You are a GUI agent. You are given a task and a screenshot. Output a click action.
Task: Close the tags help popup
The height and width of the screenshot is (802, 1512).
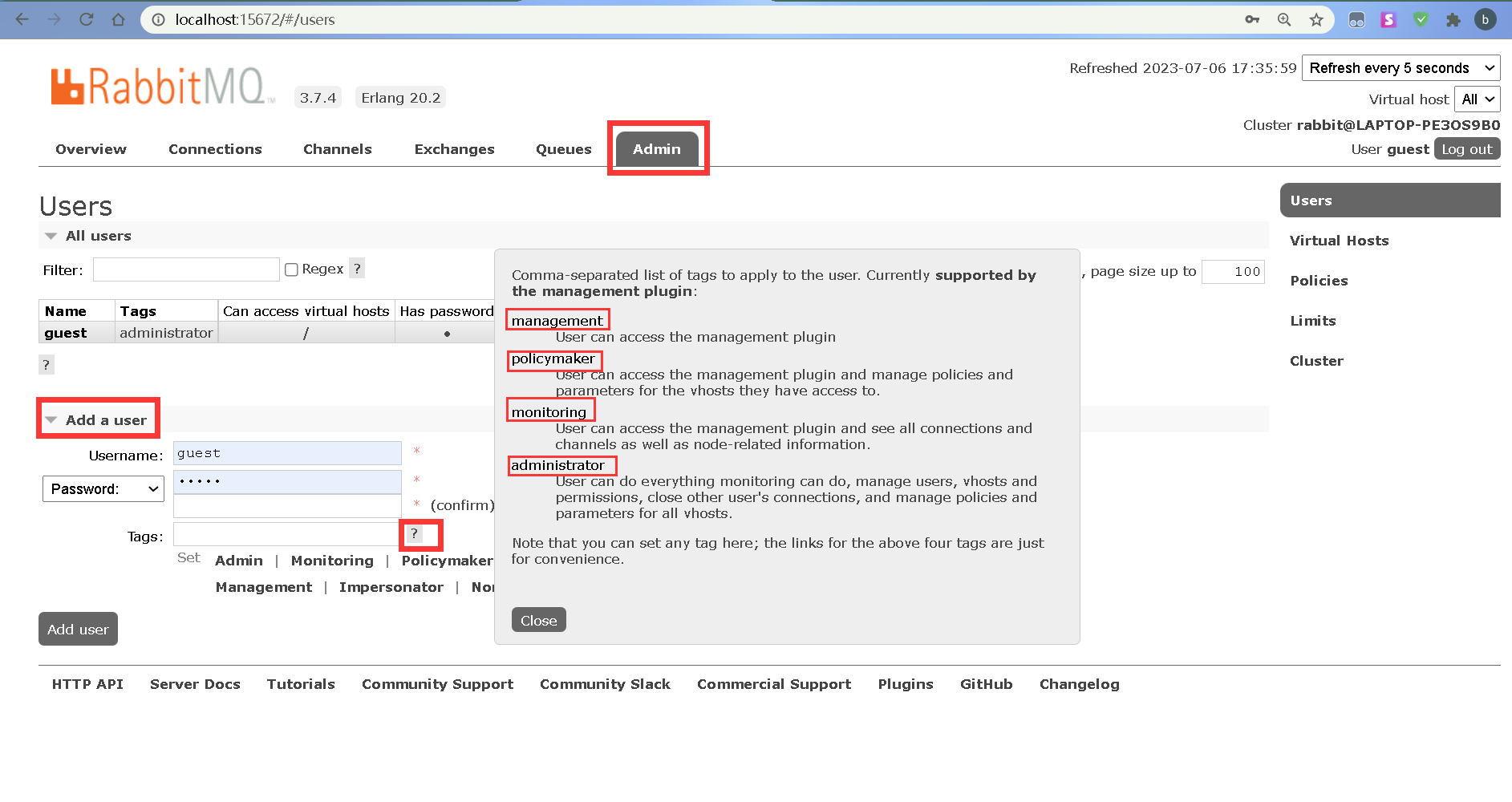(538, 620)
